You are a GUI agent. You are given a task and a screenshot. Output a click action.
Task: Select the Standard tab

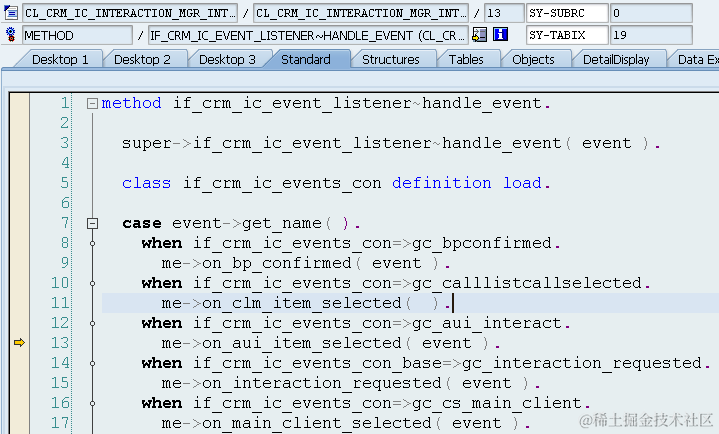click(306, 60)
